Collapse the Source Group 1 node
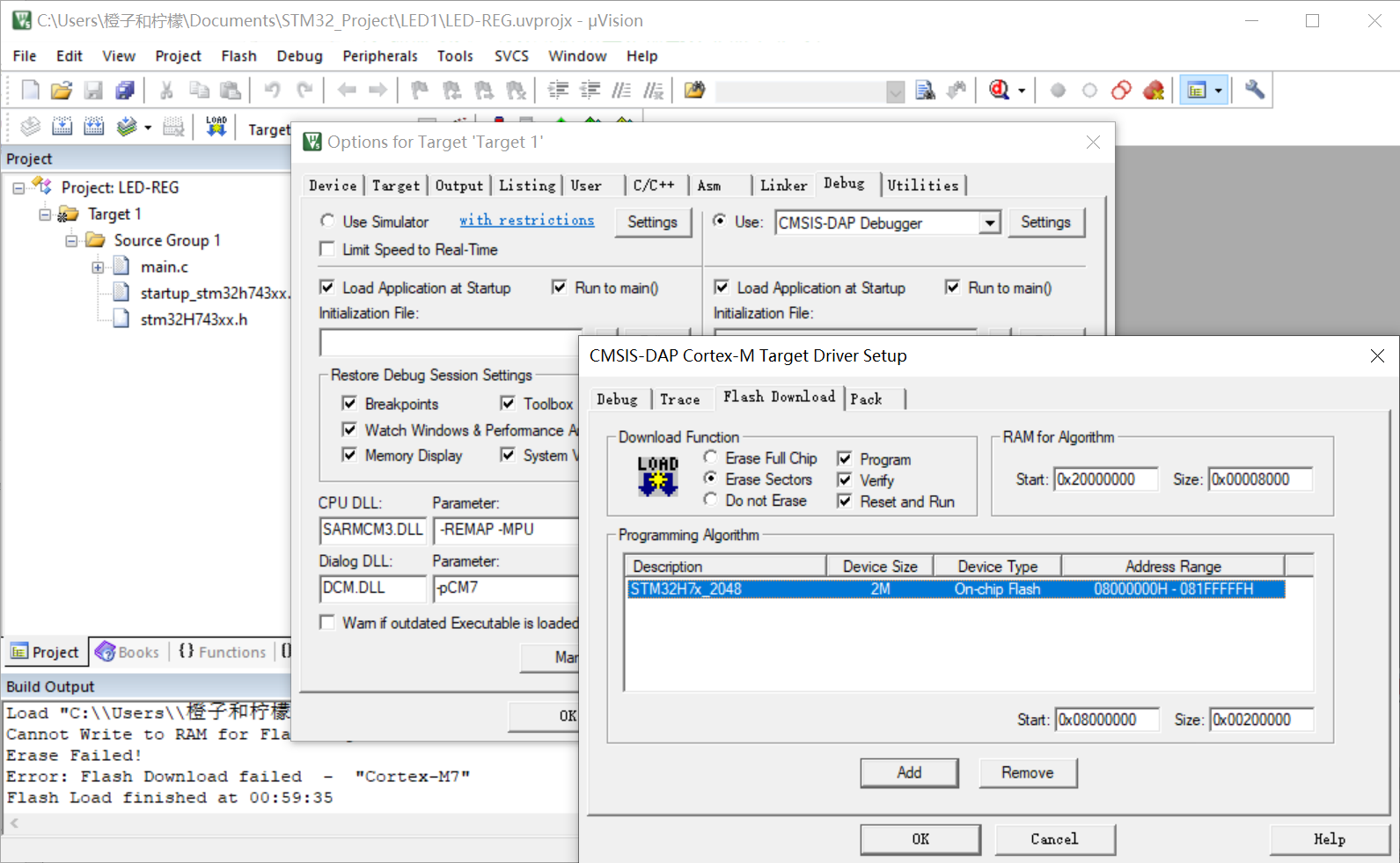This screenshot has height=863, width=1400. pos(71,240)
